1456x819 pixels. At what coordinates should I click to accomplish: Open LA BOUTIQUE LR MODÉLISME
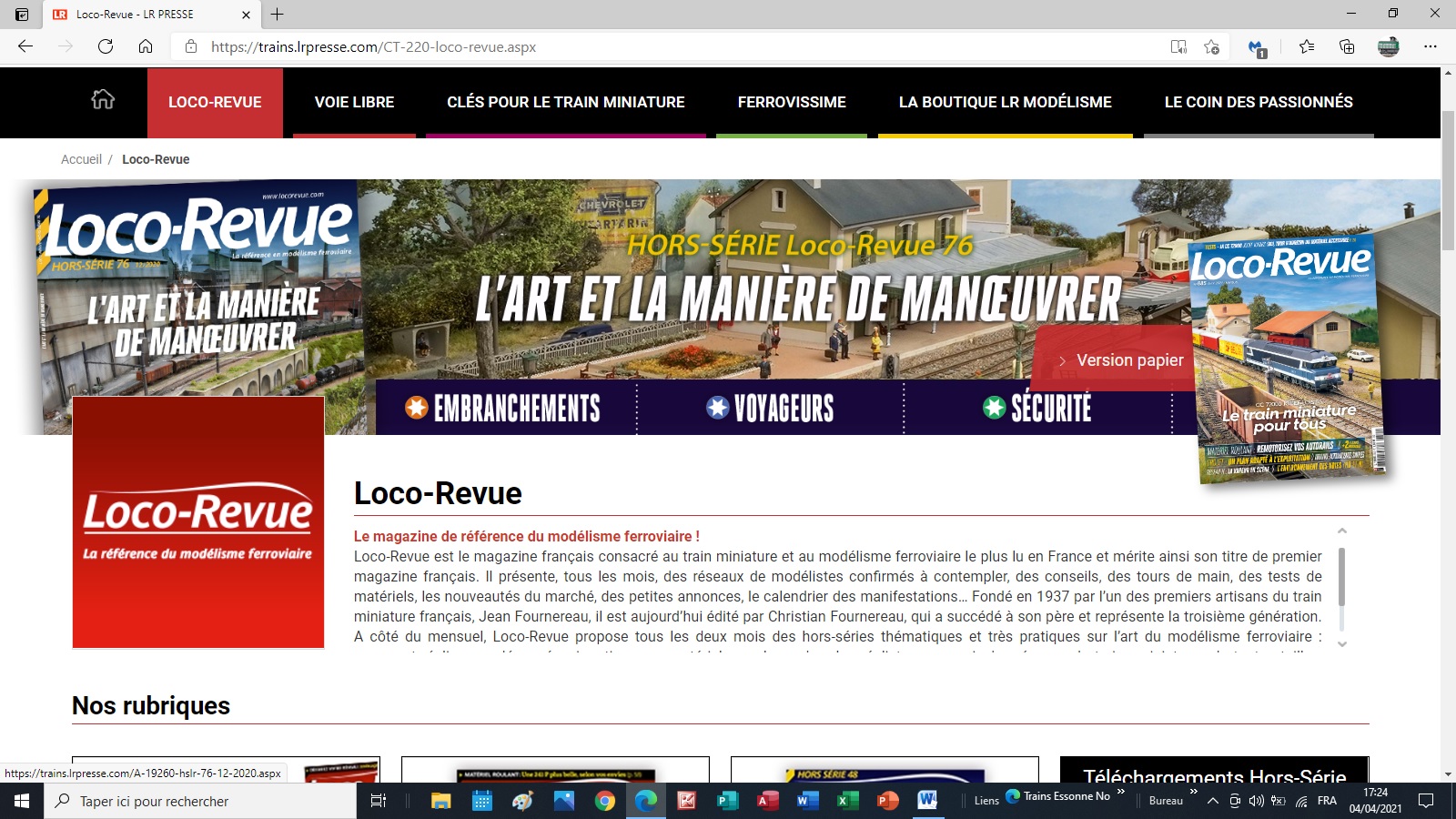point(1006,103)
